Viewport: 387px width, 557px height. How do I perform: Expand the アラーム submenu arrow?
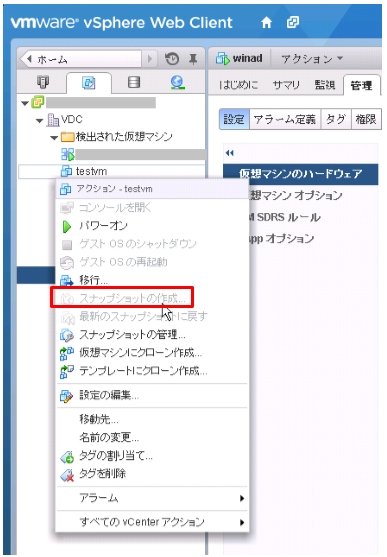click(x=242, y=498)
